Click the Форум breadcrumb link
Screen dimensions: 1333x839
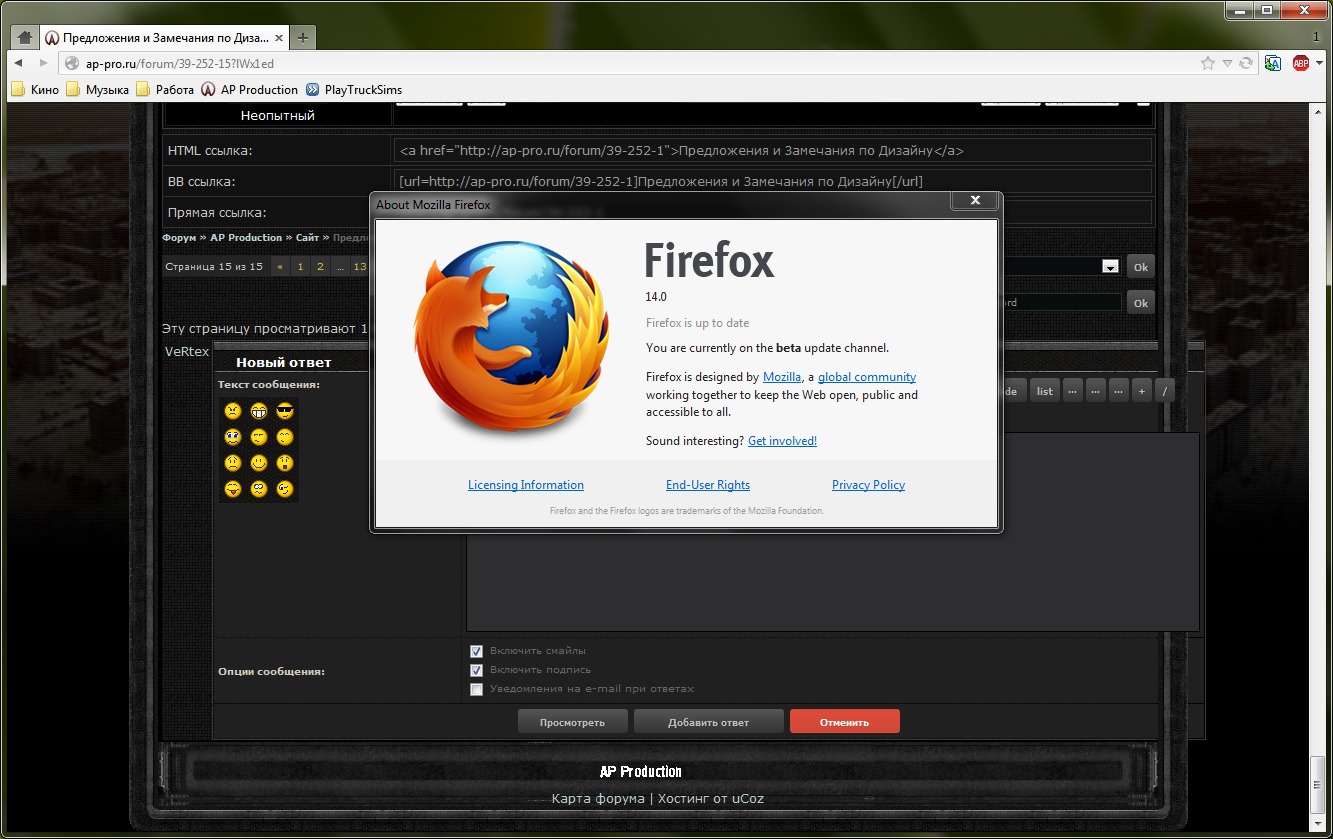tap(180, 238)
